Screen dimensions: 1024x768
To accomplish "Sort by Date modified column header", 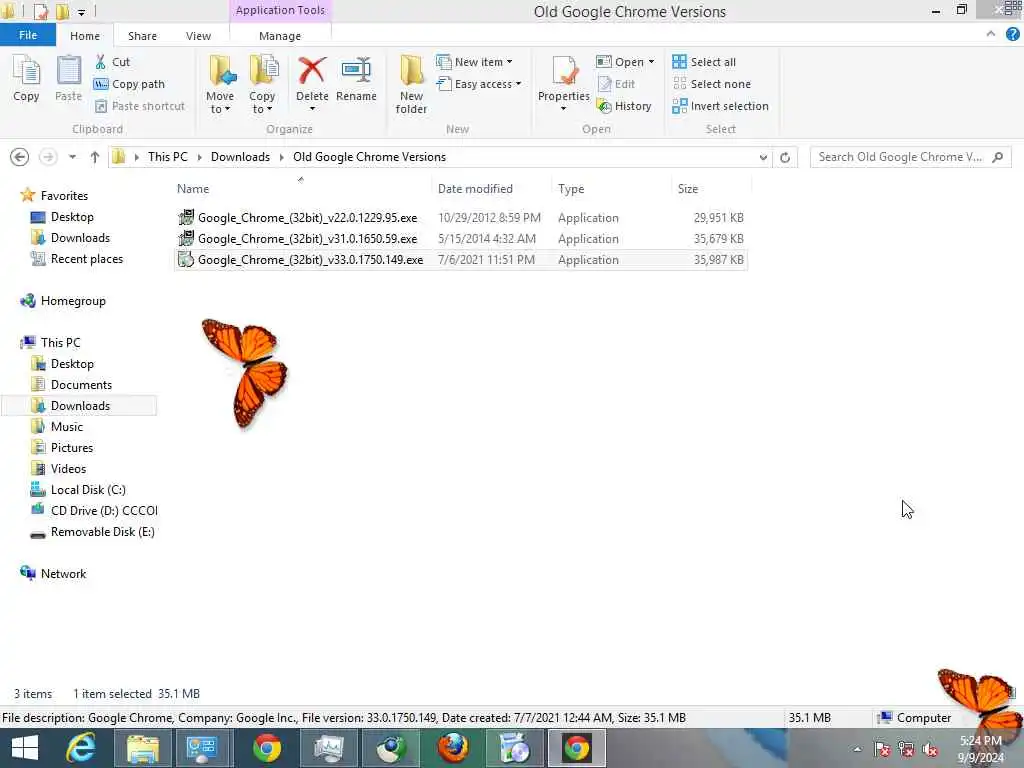I will [475, 189].
